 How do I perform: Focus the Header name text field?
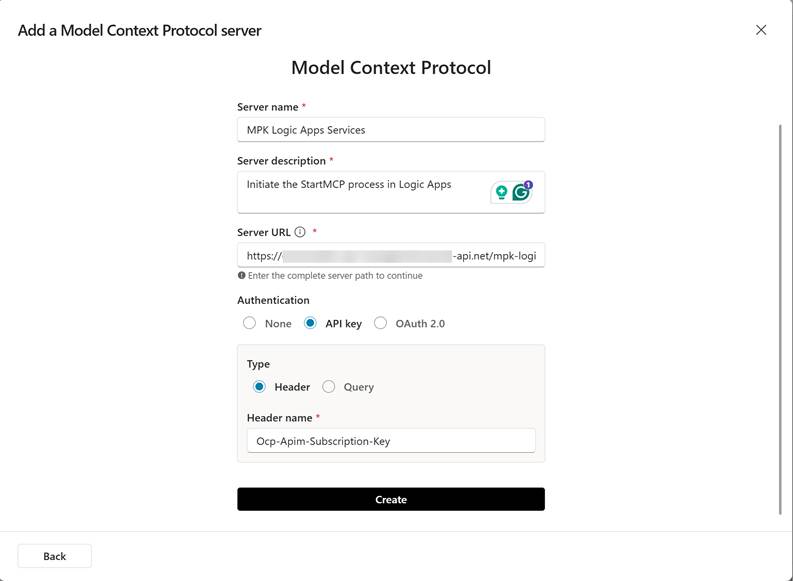391,440
